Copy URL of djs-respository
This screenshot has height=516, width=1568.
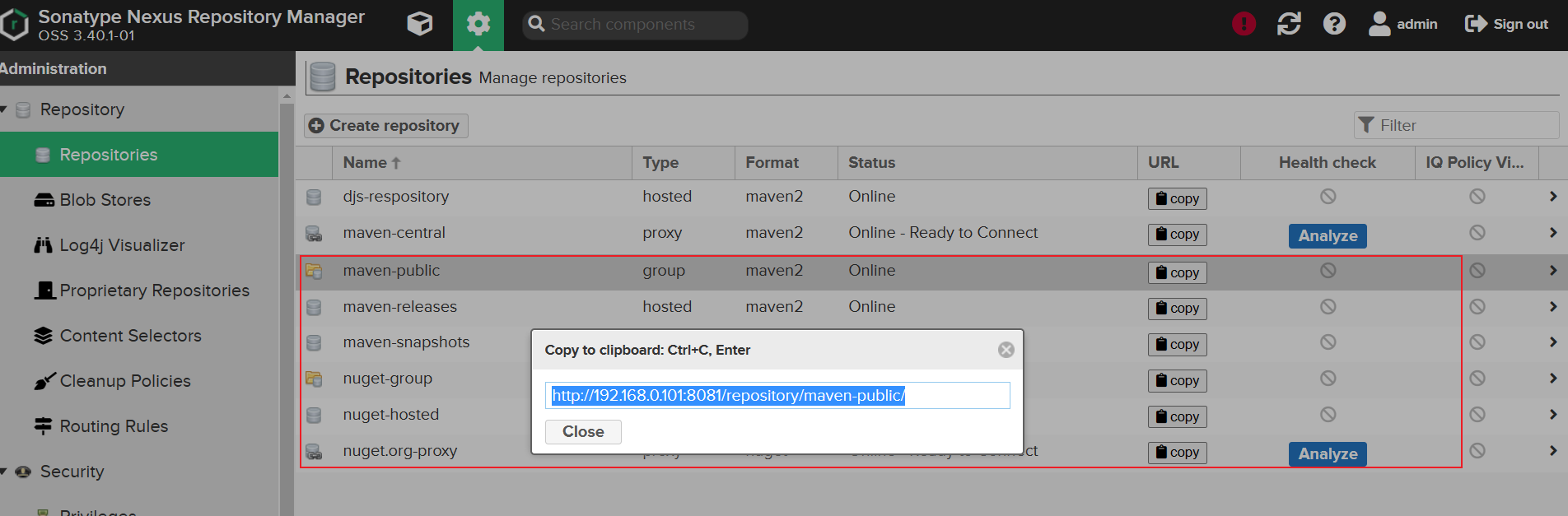click(x=1178, y=198)
